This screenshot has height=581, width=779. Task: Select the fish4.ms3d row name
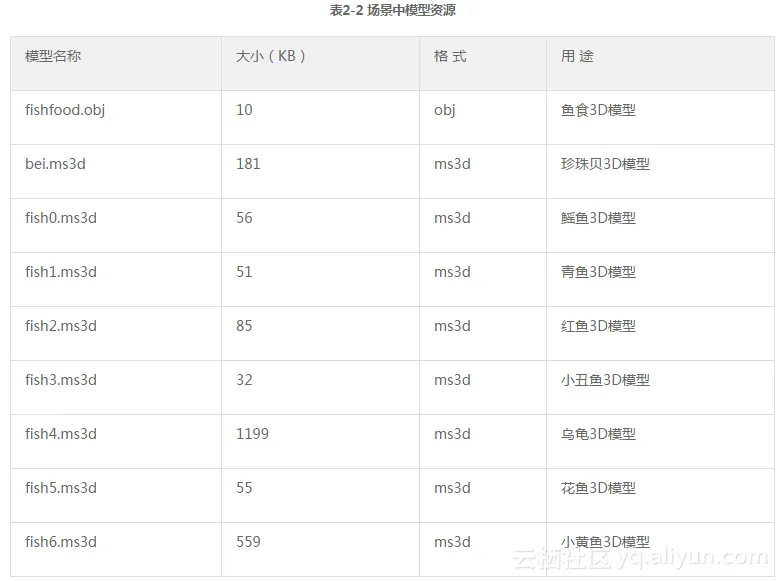click(61, 434)
